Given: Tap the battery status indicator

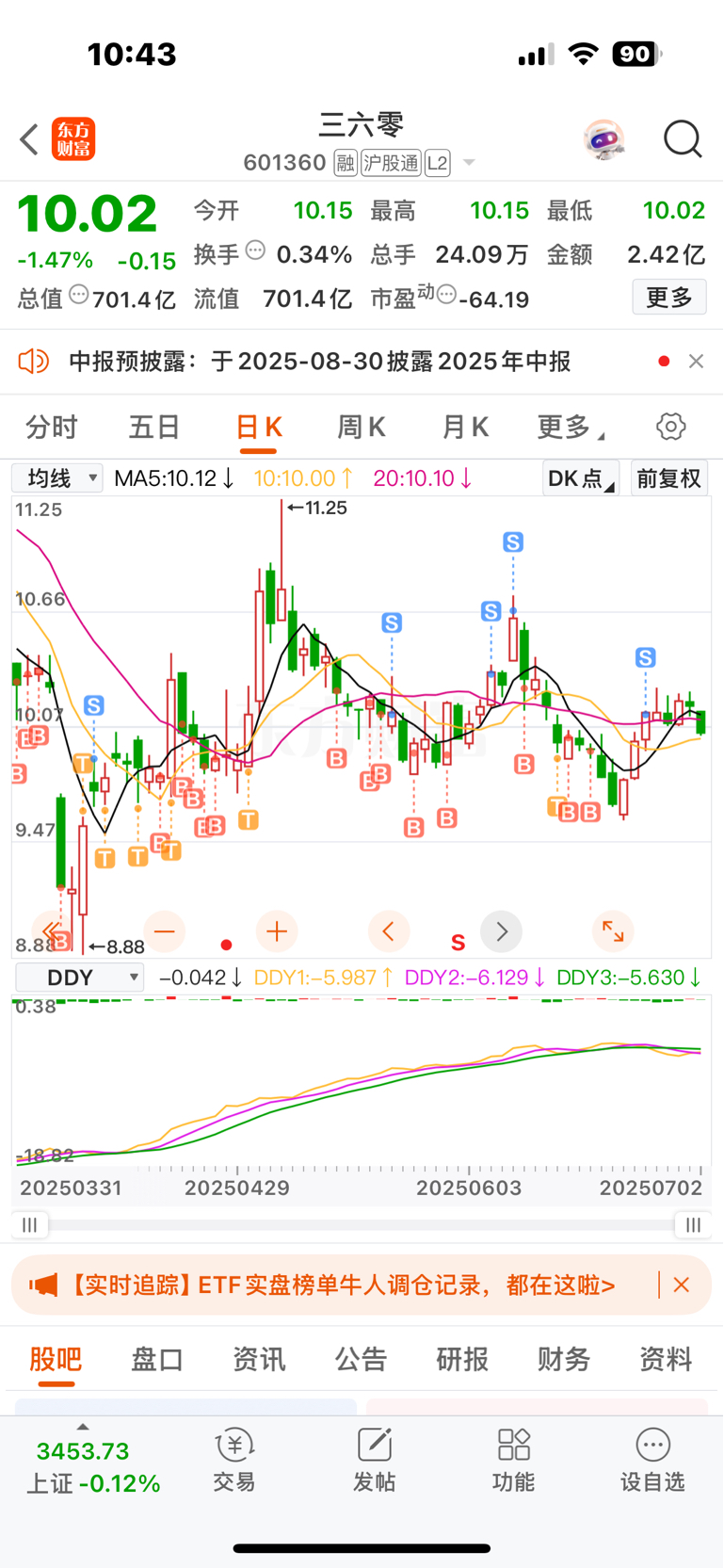Looking at the screenshot, I should 636,55.
